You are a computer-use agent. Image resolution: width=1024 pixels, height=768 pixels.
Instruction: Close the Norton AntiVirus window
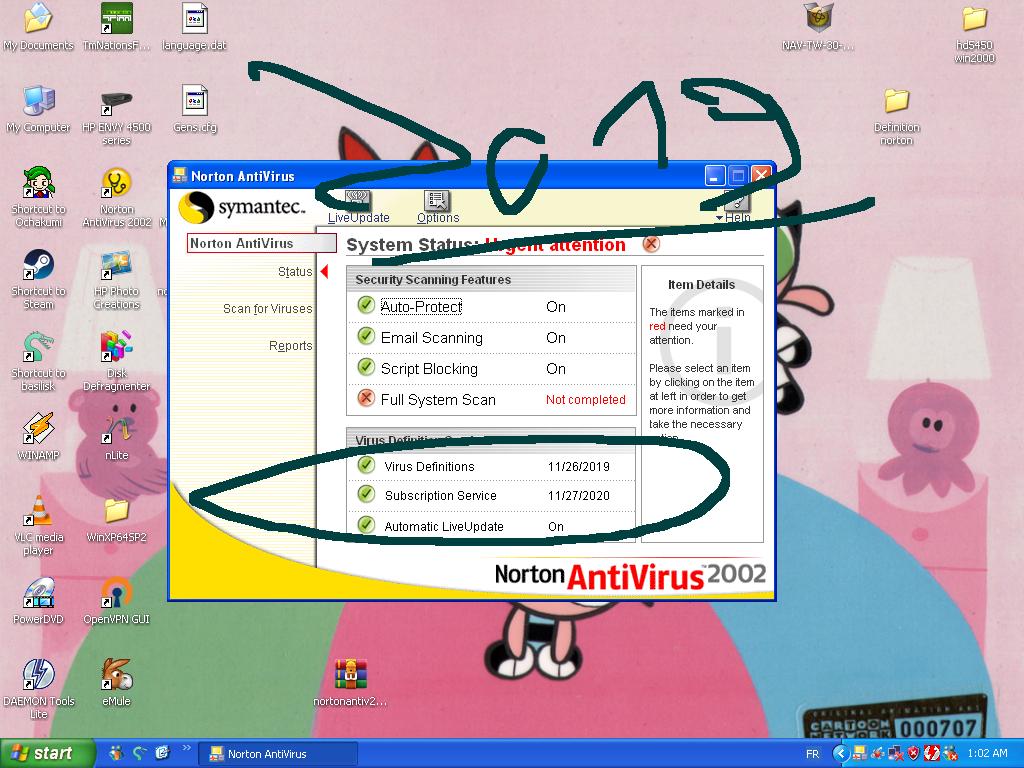pos(761,176)
